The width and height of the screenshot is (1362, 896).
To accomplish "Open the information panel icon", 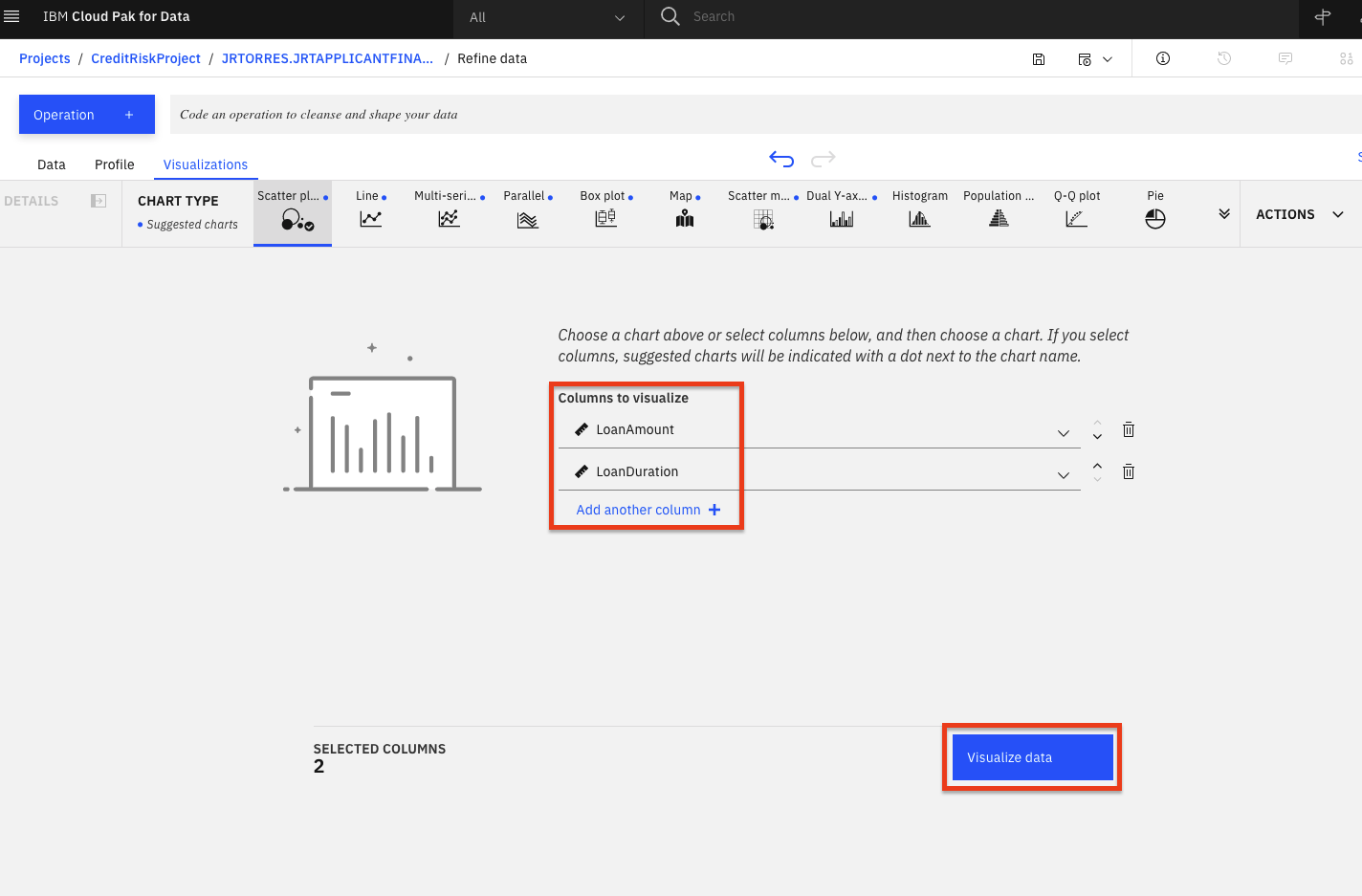I will pos(1163,58).
